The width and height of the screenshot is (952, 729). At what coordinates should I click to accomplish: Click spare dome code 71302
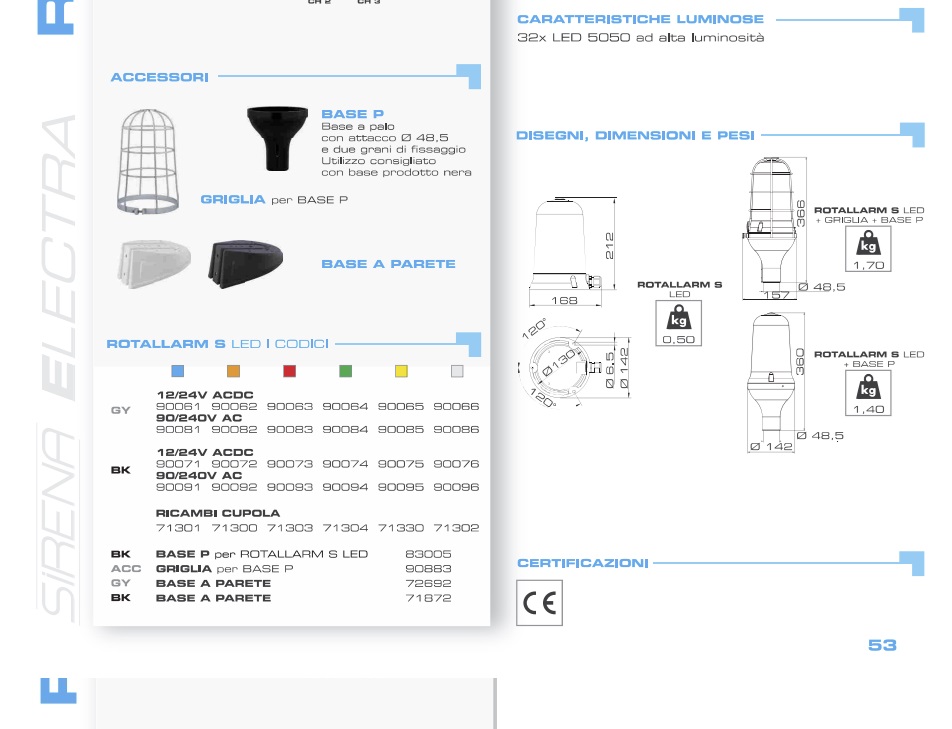coord(456,528)
